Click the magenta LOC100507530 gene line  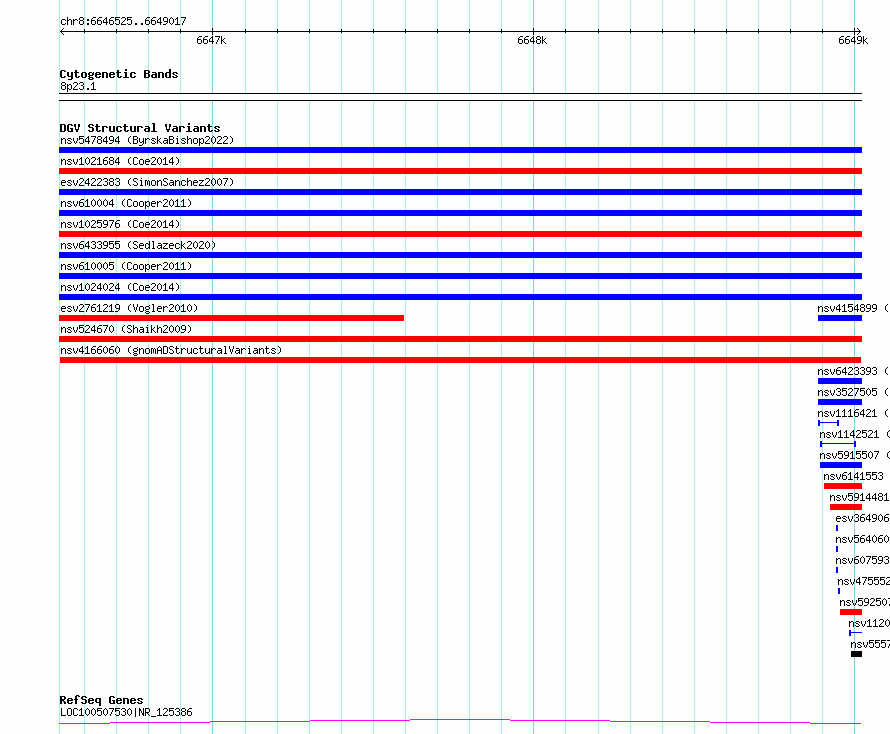pos(460,722)
